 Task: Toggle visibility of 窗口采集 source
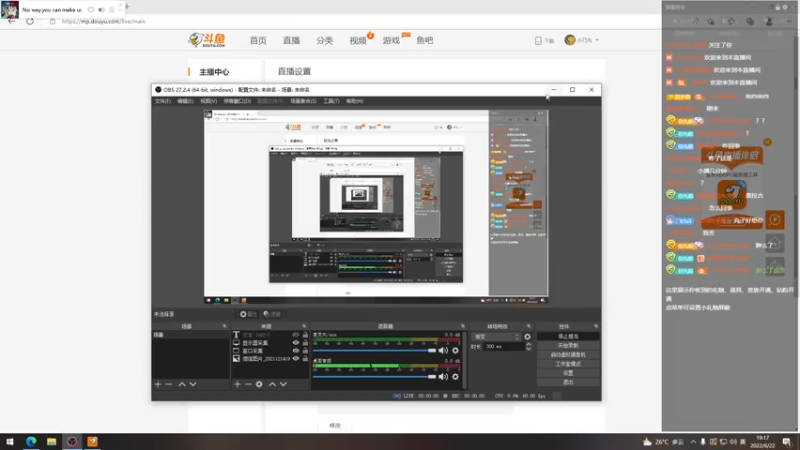[x=295, y=351]
